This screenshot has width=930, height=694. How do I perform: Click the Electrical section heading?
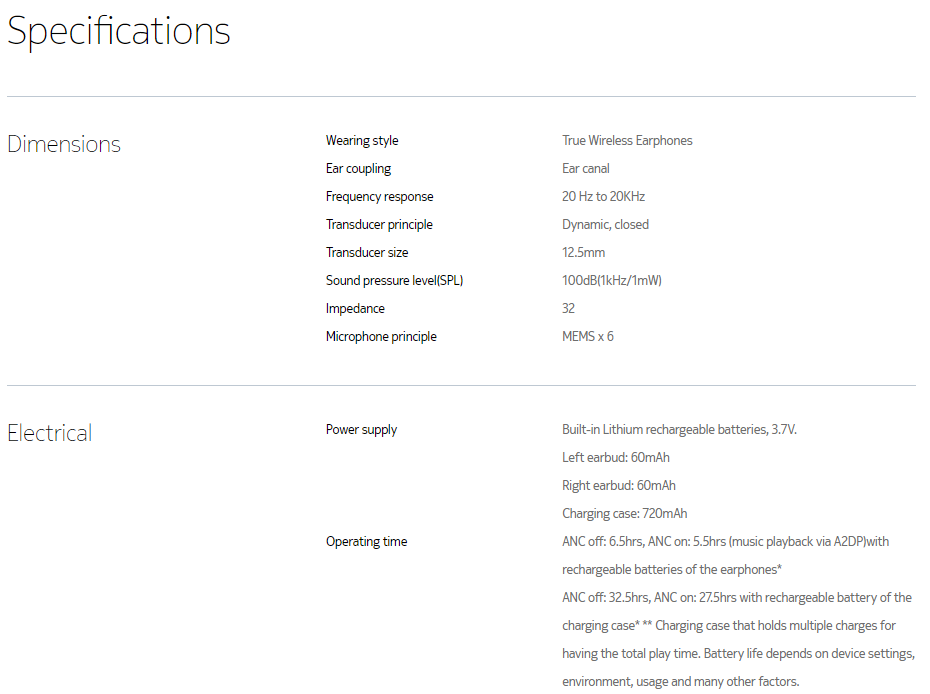click(50, 433)
